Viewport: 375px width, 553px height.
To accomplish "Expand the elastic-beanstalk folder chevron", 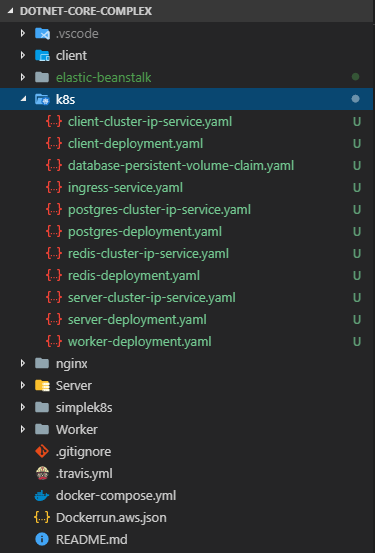I will (23, 77).
